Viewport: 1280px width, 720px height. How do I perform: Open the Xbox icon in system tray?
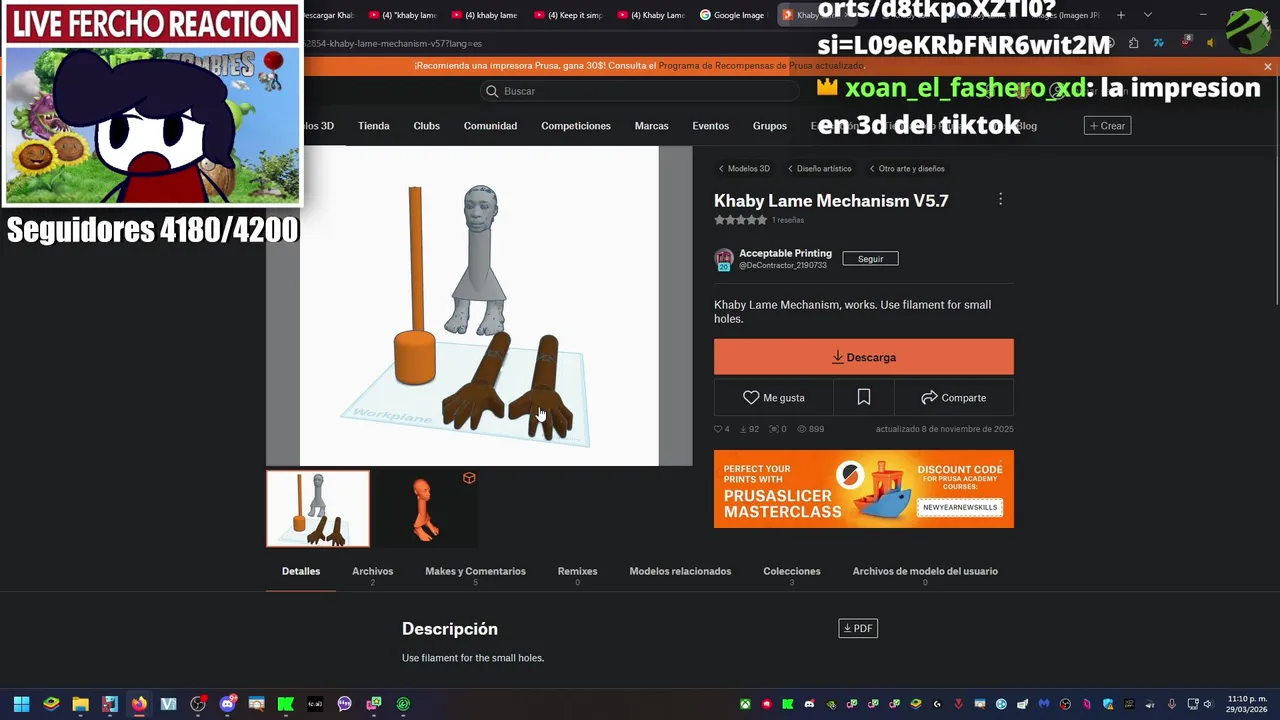click(x=745, y=704)
